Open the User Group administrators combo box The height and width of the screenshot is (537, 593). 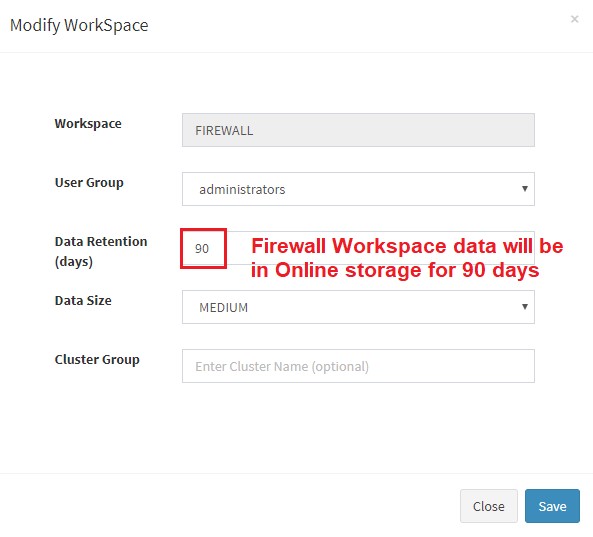point(358,189)
